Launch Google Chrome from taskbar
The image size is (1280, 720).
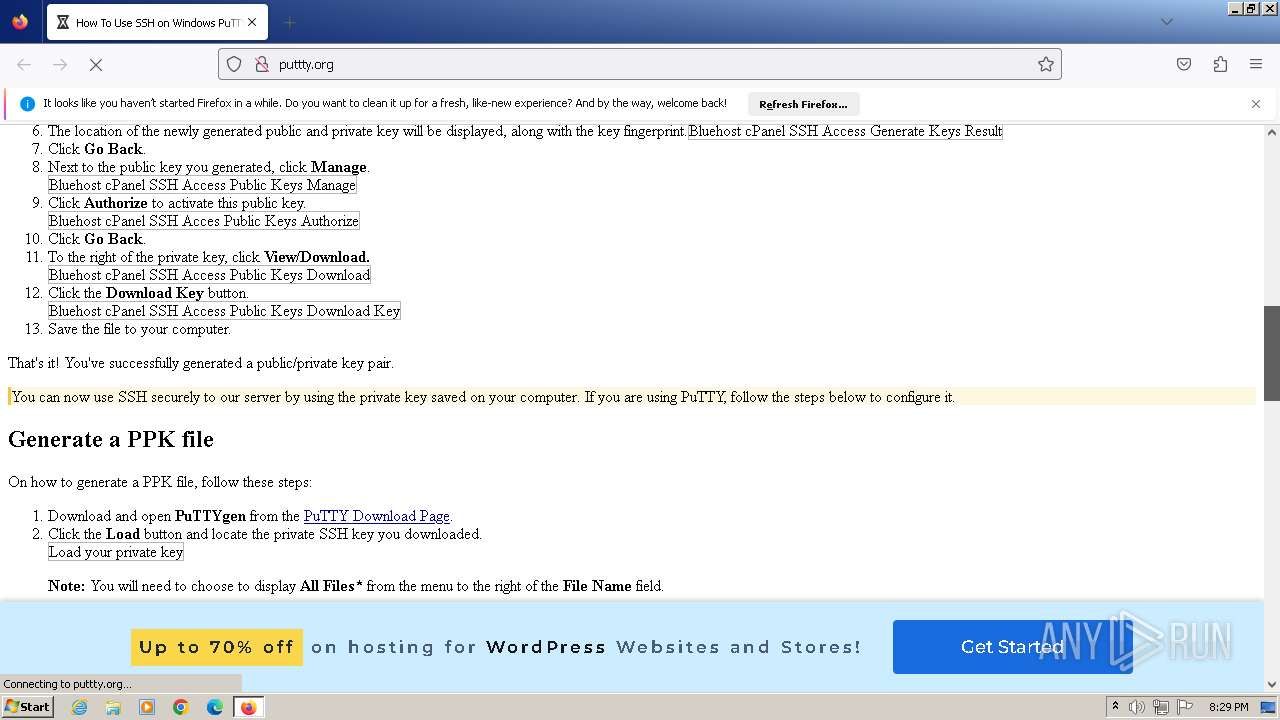click(x=181, y=707)
